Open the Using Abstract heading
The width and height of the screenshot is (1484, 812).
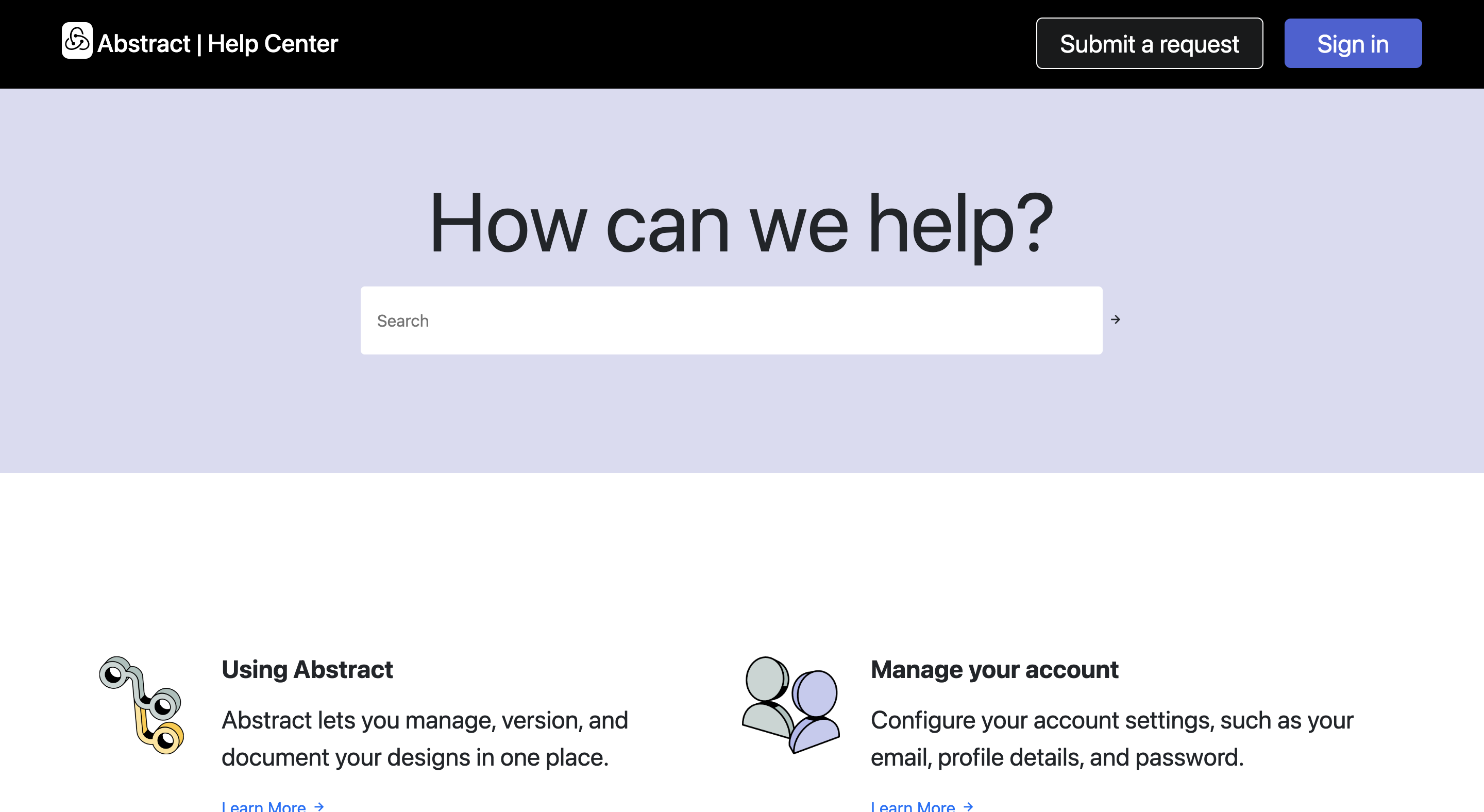307,669
